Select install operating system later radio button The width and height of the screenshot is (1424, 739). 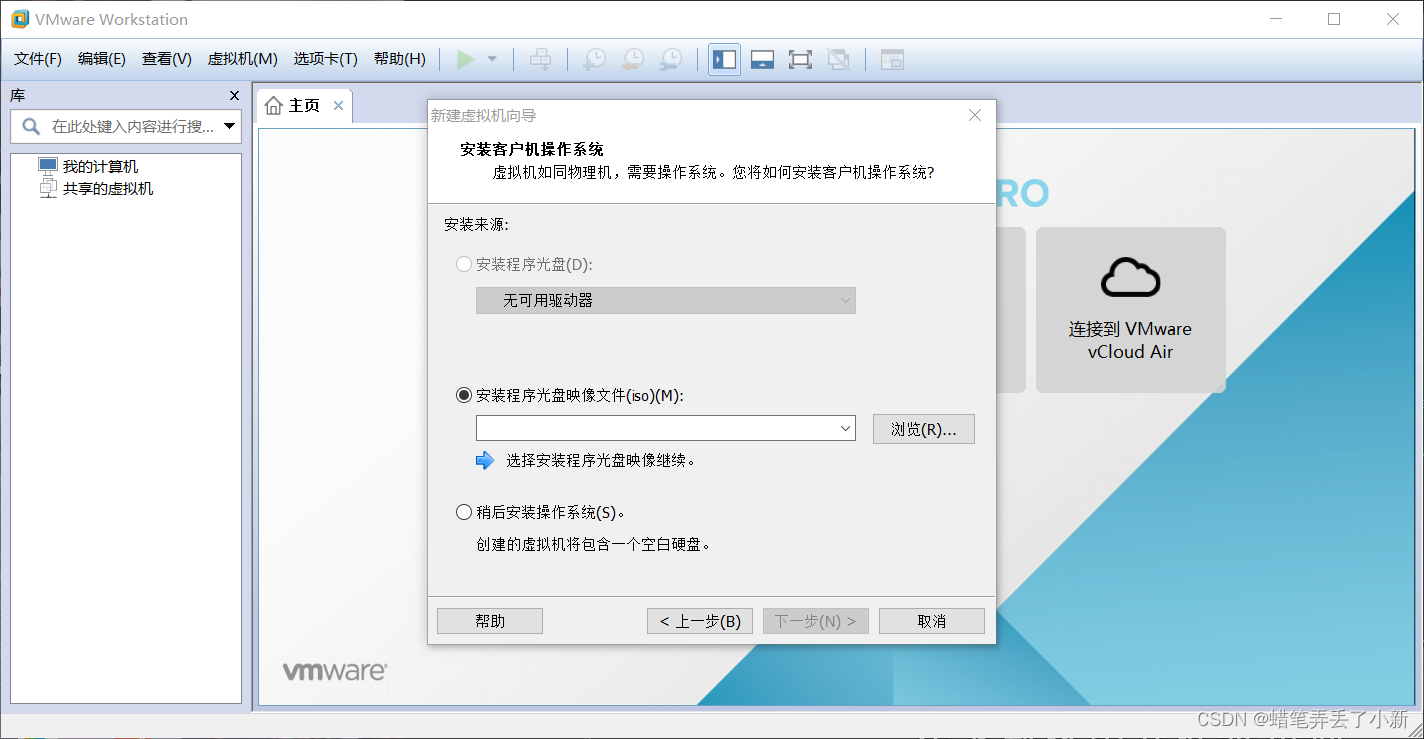[x=464, y=513]
